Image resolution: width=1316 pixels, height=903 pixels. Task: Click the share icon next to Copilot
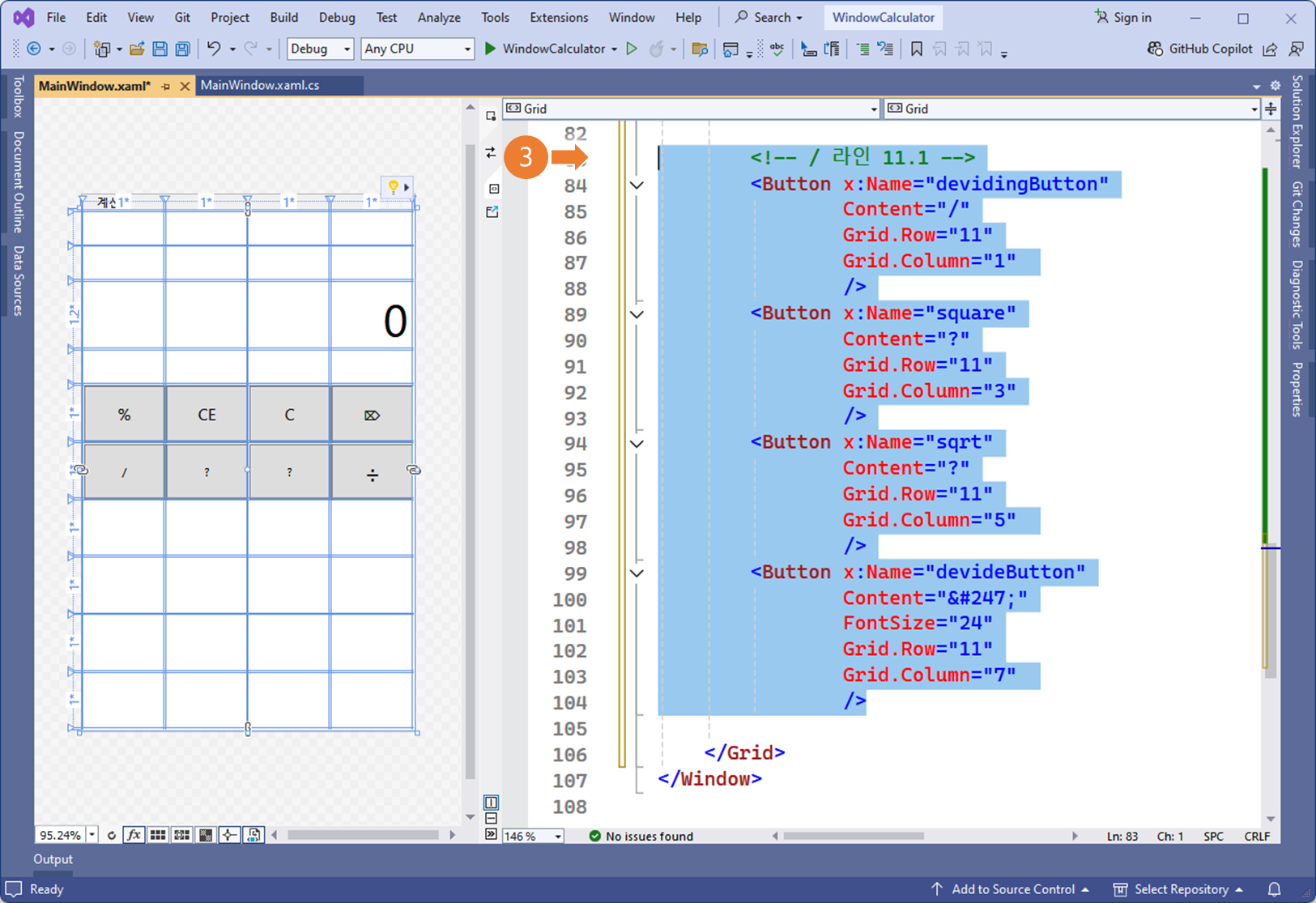click(x=1270, y=49)
